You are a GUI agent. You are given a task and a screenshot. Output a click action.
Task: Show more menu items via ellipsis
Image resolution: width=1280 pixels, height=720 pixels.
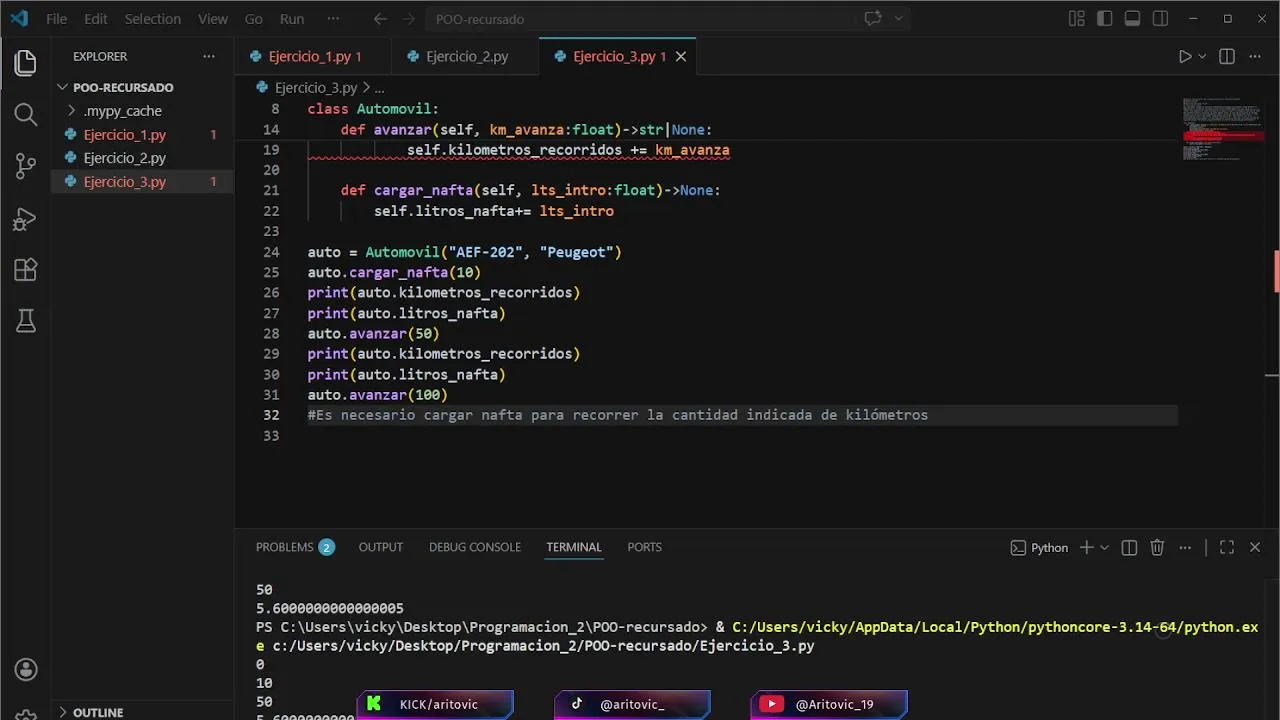pyautogui.click(x=333, y=19)
